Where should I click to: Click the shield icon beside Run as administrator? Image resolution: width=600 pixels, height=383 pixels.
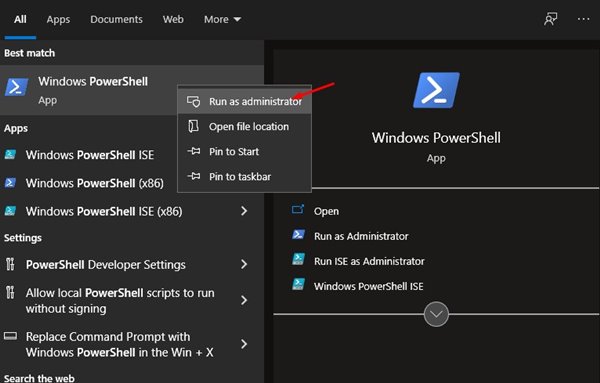pyautogui.click(x=194, y=101)
